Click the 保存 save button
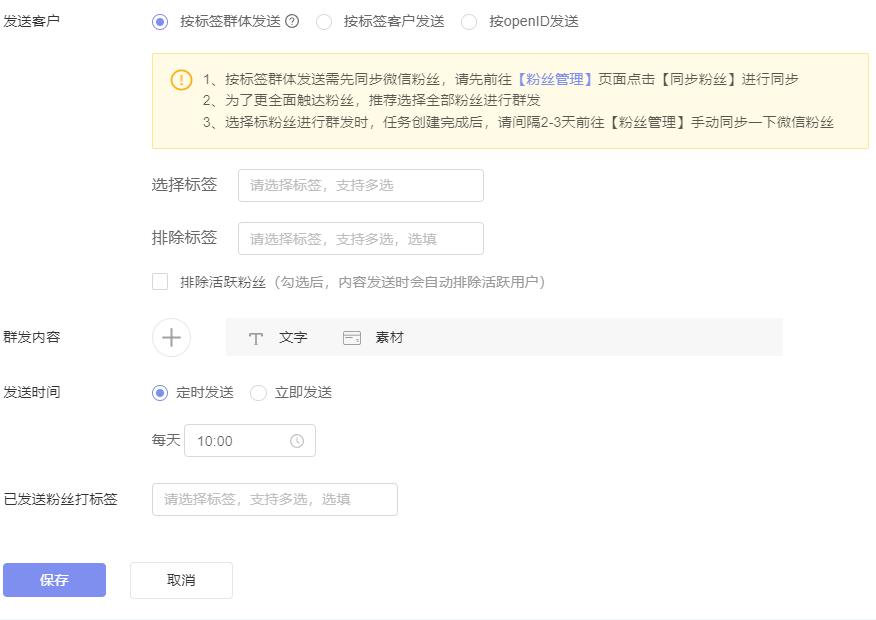The width and height of the screenshot is (876, 620). coord(54,580)
